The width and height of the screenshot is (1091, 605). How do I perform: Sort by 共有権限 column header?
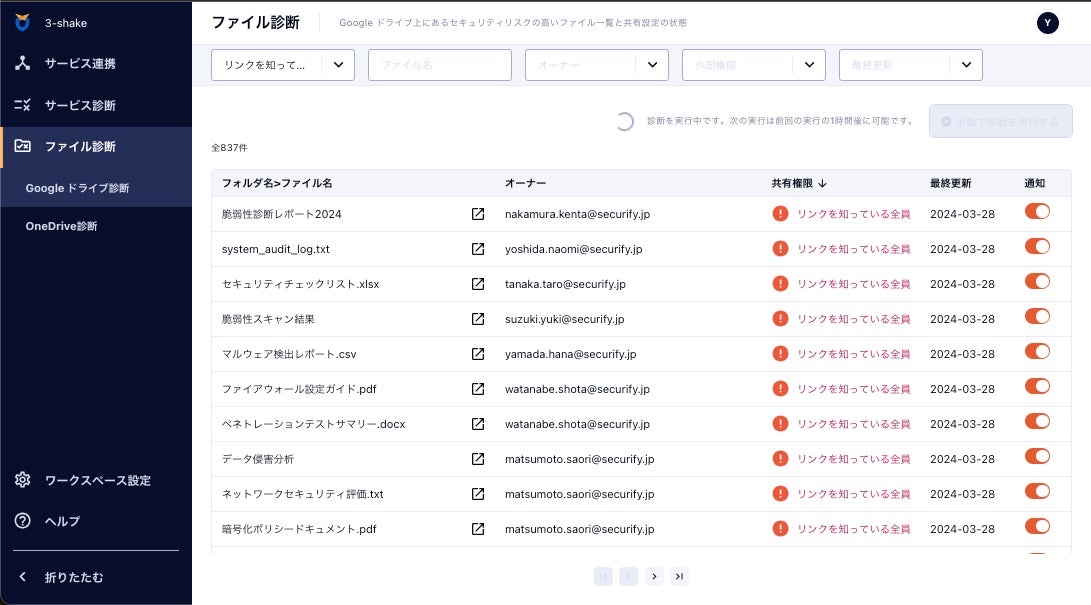[x=798, y=183]
